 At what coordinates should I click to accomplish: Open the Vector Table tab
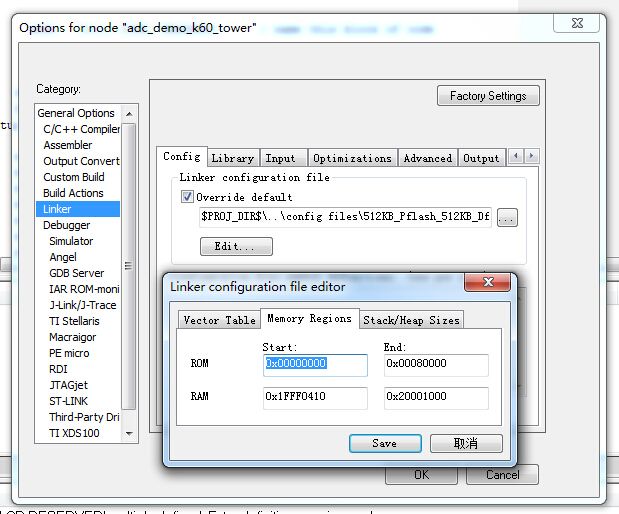pos(219,320)
